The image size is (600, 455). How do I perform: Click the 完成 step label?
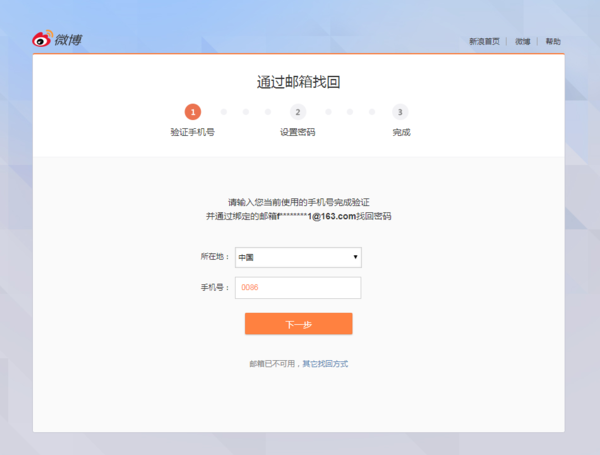(x=401, y=132)
